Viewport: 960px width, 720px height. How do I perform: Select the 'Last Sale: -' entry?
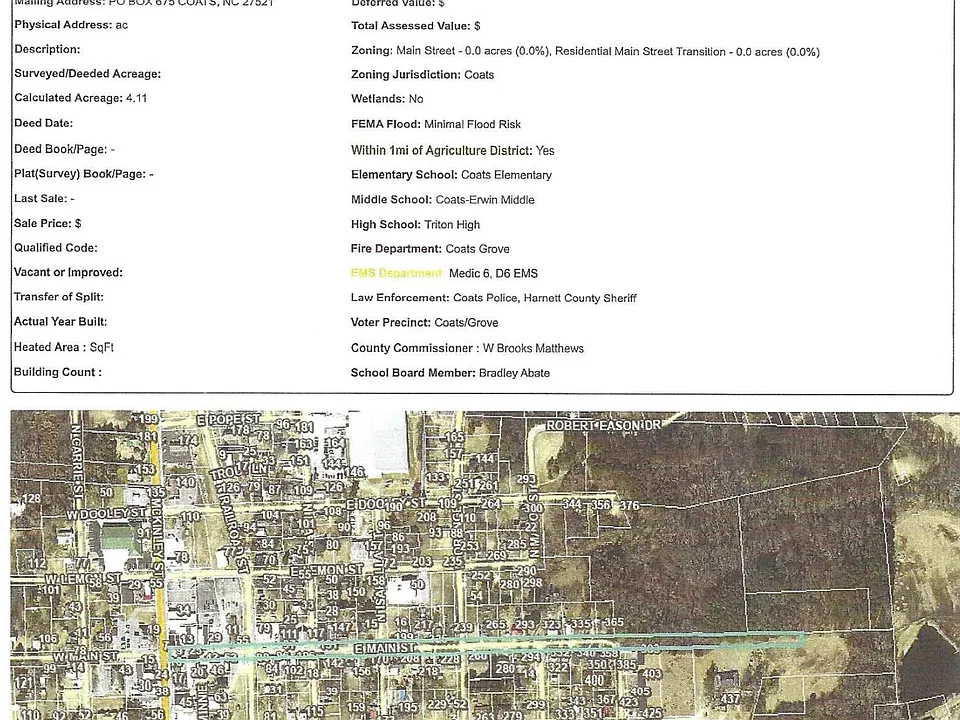[x=44, y=198]
